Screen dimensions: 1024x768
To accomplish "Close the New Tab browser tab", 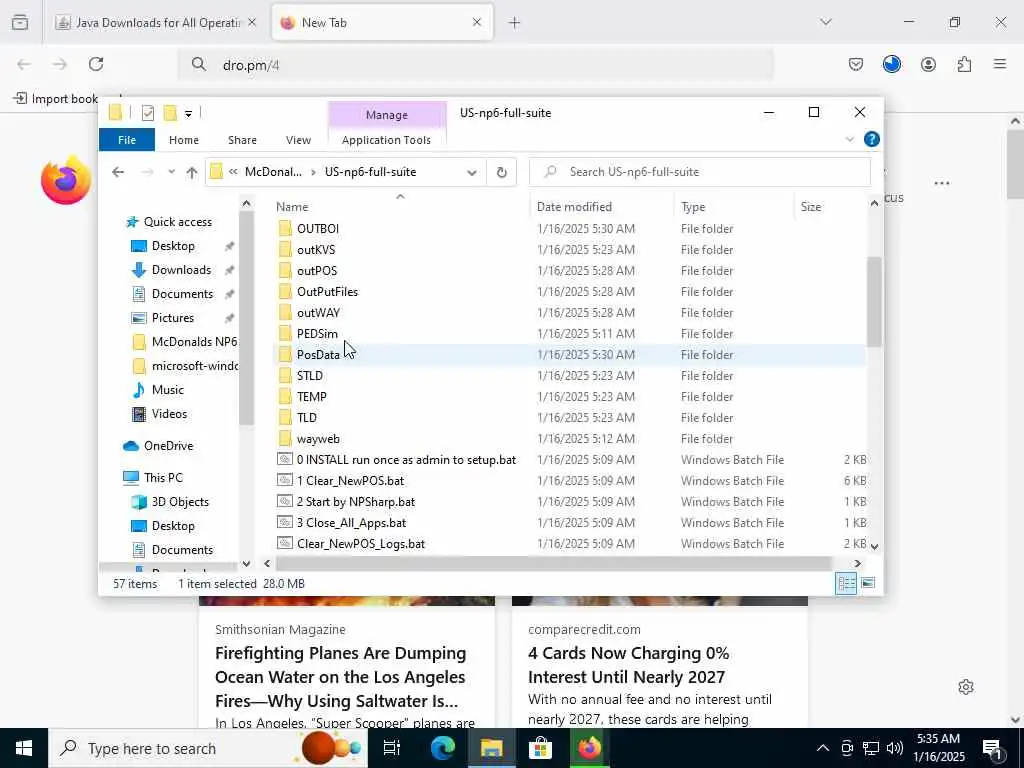I will pyautogui.click(x=477, y=22).
